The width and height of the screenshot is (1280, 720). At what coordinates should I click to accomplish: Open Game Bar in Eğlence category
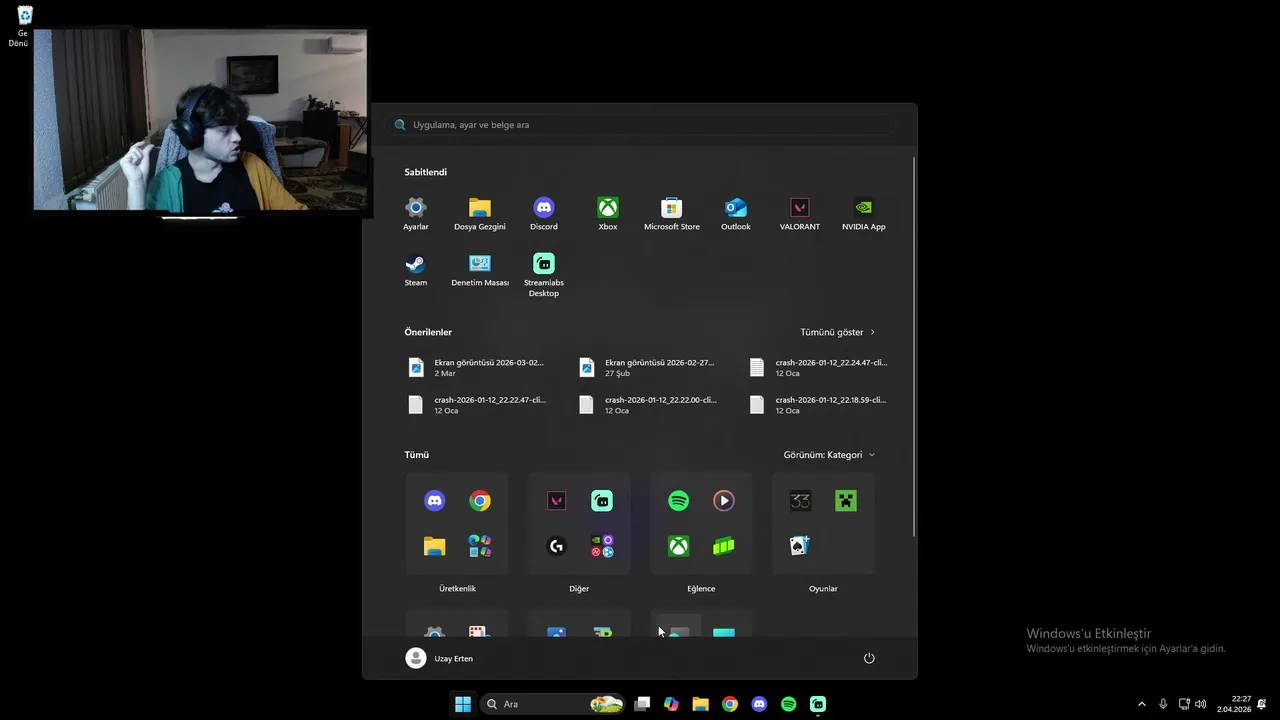click(x=724, y=546)
